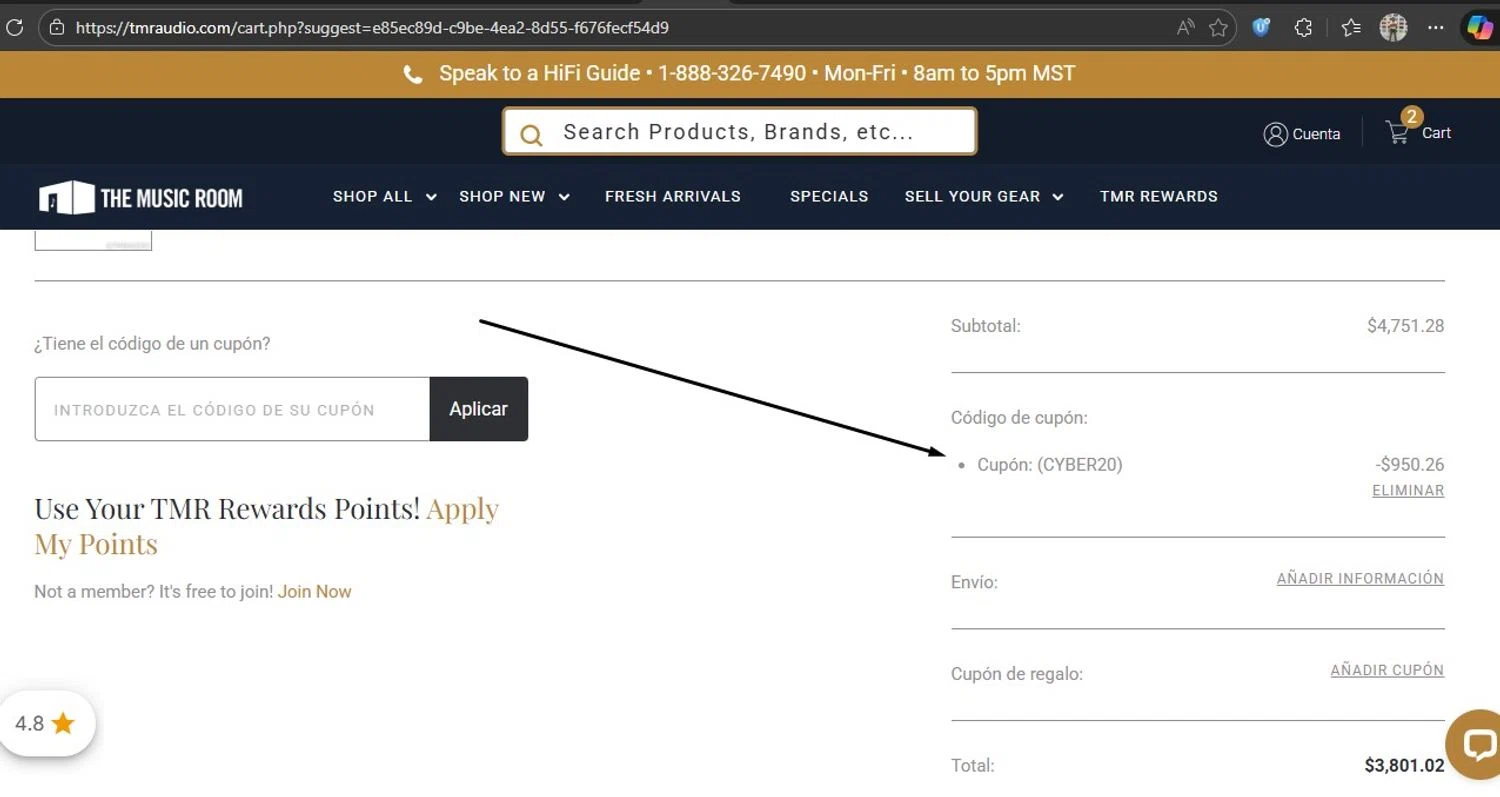Click the Total: label
Screen dimensions: 1500x797
(x=973, y=766)
